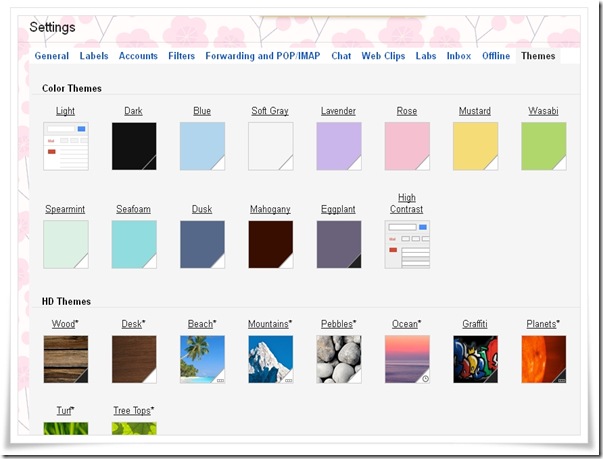Select the Desk wood-grain thumbnail
This screenshot has height=459, width=603.
134,359
